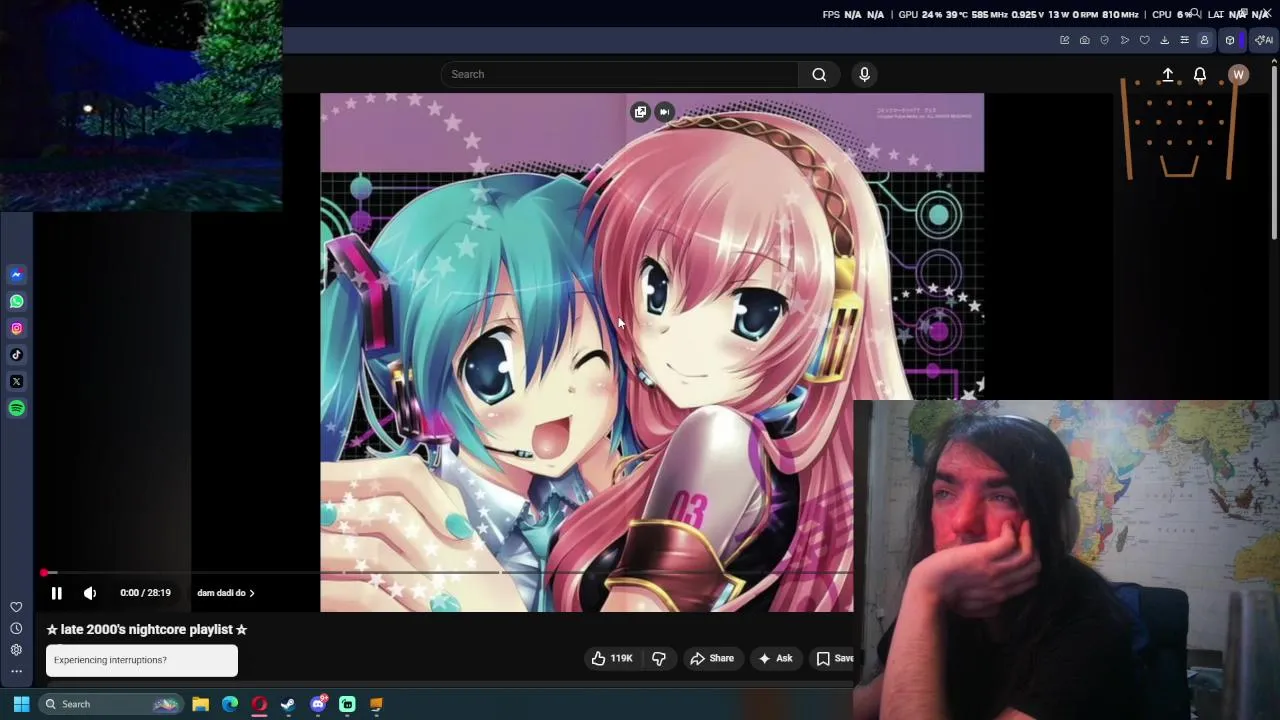Click the video title 'late 2000's nightcore playlist'
The width and height of the screenshot is (1280, 720).
(146, 629)
